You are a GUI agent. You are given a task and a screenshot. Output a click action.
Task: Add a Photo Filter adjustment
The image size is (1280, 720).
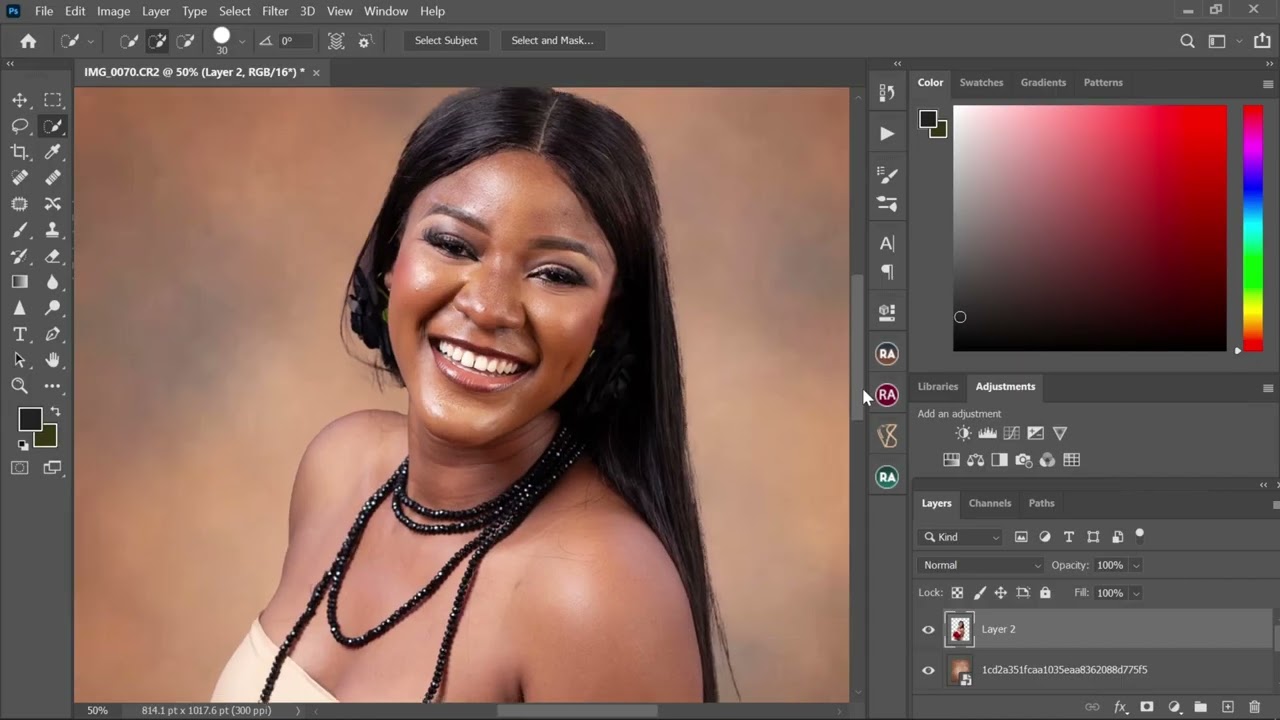[1023, 460]
